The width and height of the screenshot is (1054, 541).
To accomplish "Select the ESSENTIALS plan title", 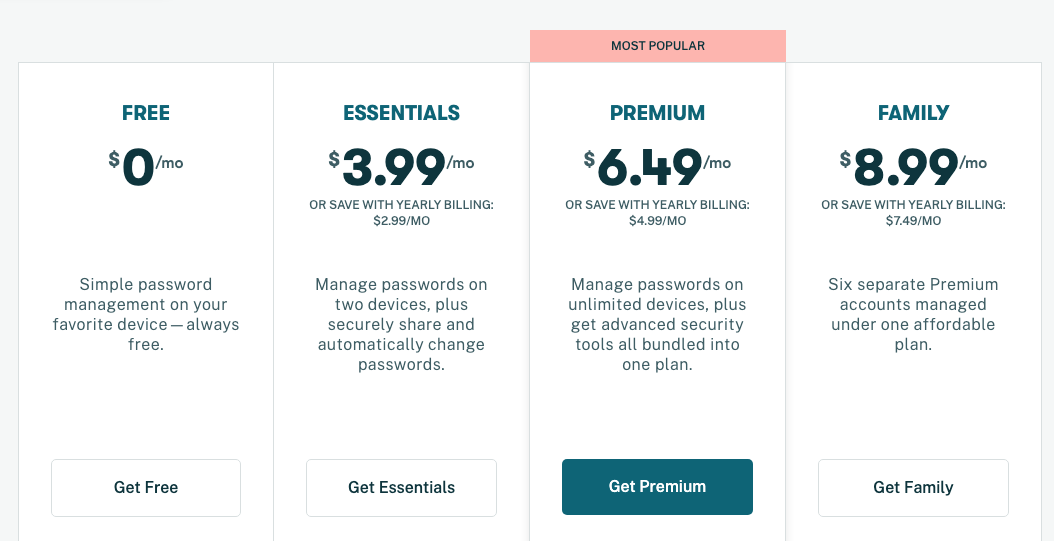I will tap(401, 113).
